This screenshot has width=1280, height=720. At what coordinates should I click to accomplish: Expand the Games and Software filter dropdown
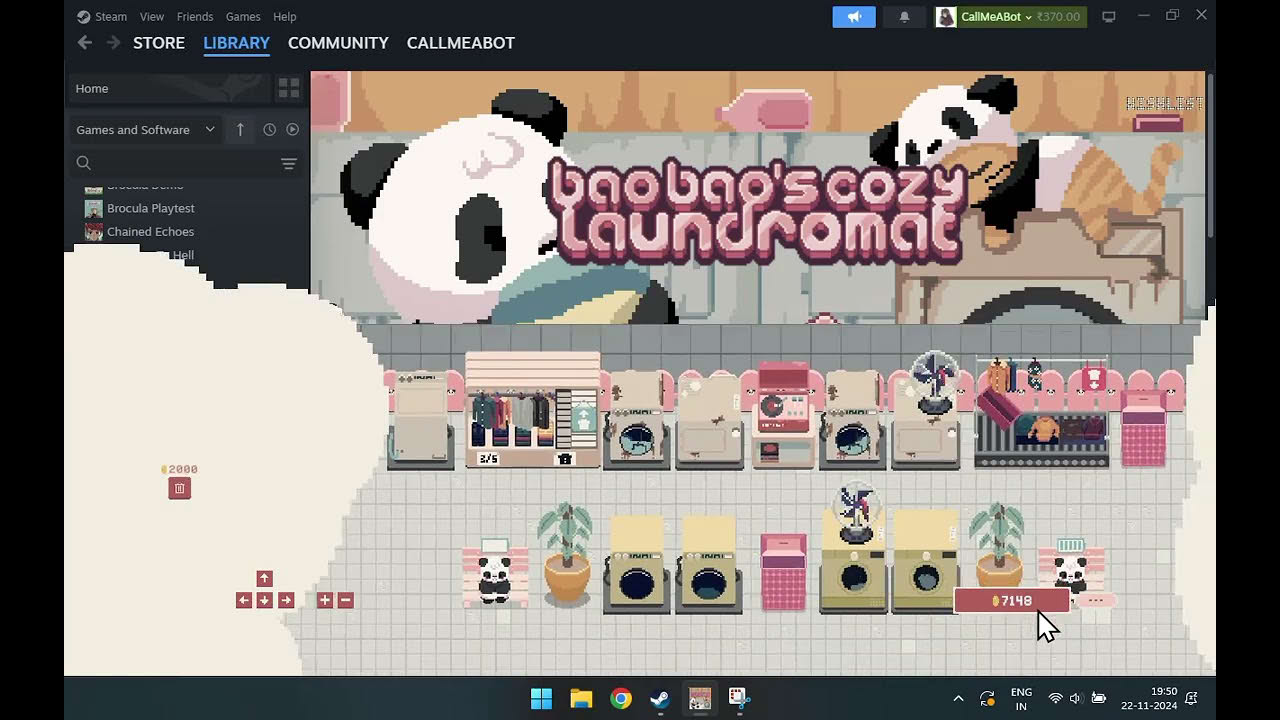(146, 129)
